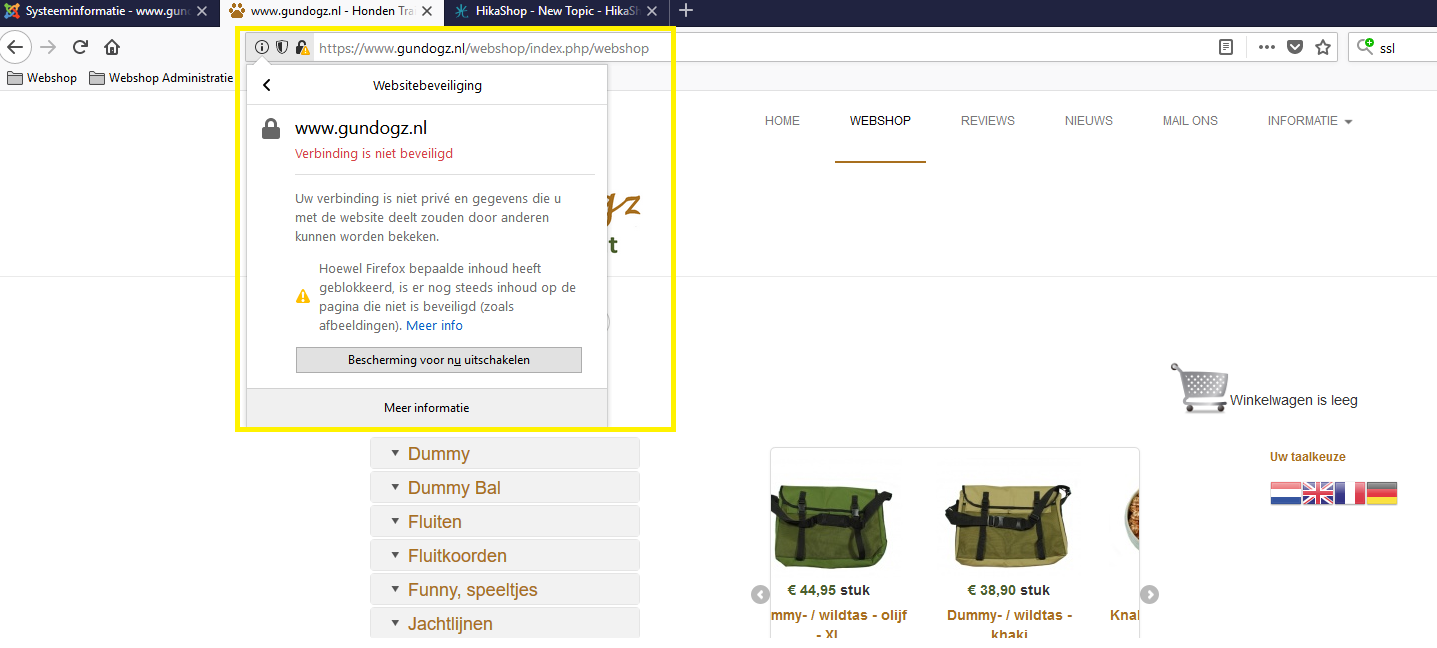The image size is (1437, 648).
Task: Expand the Dummy Bal category
Action: point(505,488)
